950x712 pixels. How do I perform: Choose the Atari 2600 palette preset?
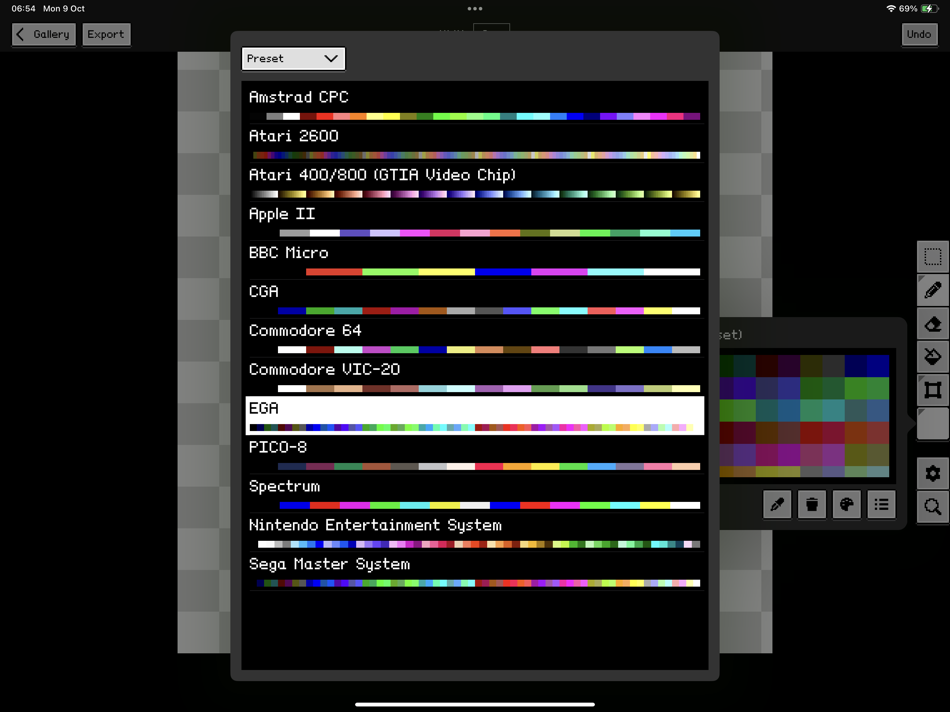(474, 143)
